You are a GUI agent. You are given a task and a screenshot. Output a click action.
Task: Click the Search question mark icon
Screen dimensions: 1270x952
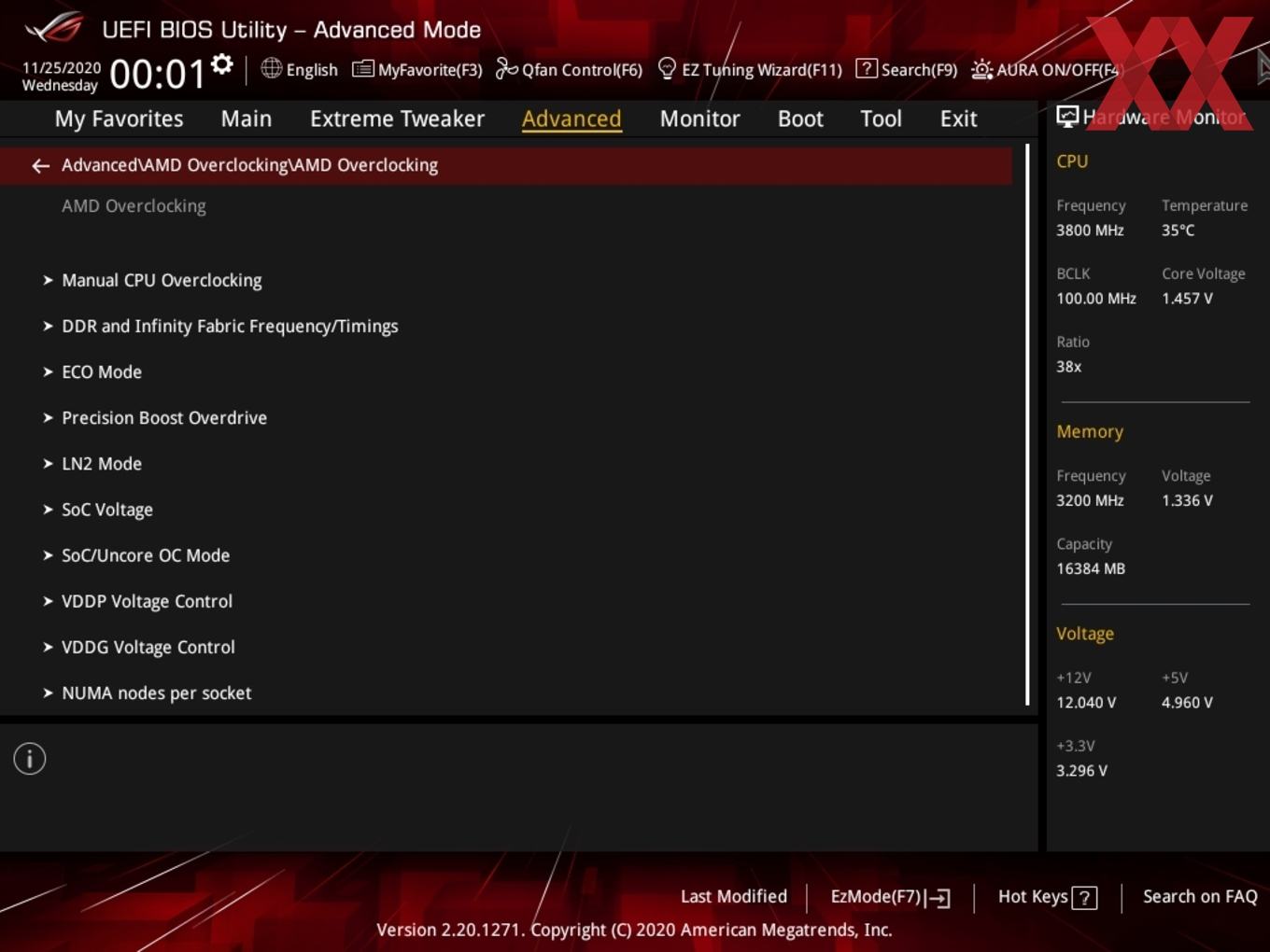(867, 68)
